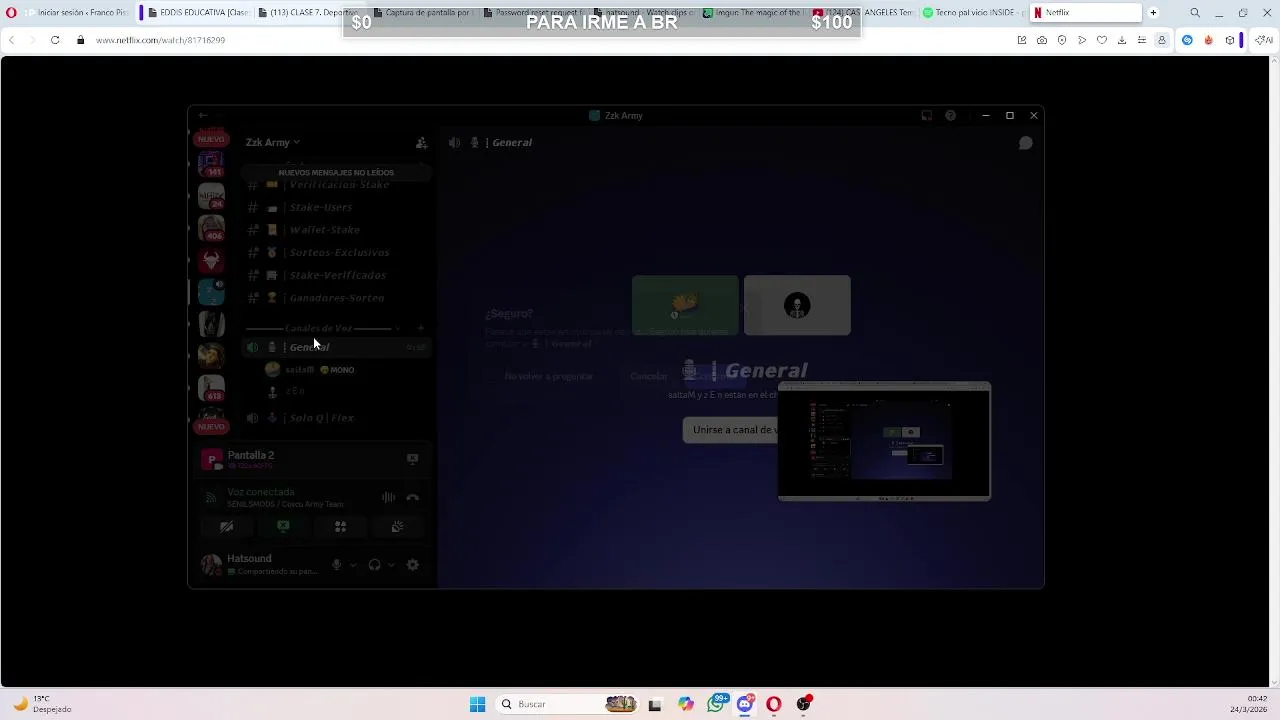Toggle screen share in the voice panel
Viewport: 1280px width, 720px height.
pyautogui.click(x=283, y=527)
